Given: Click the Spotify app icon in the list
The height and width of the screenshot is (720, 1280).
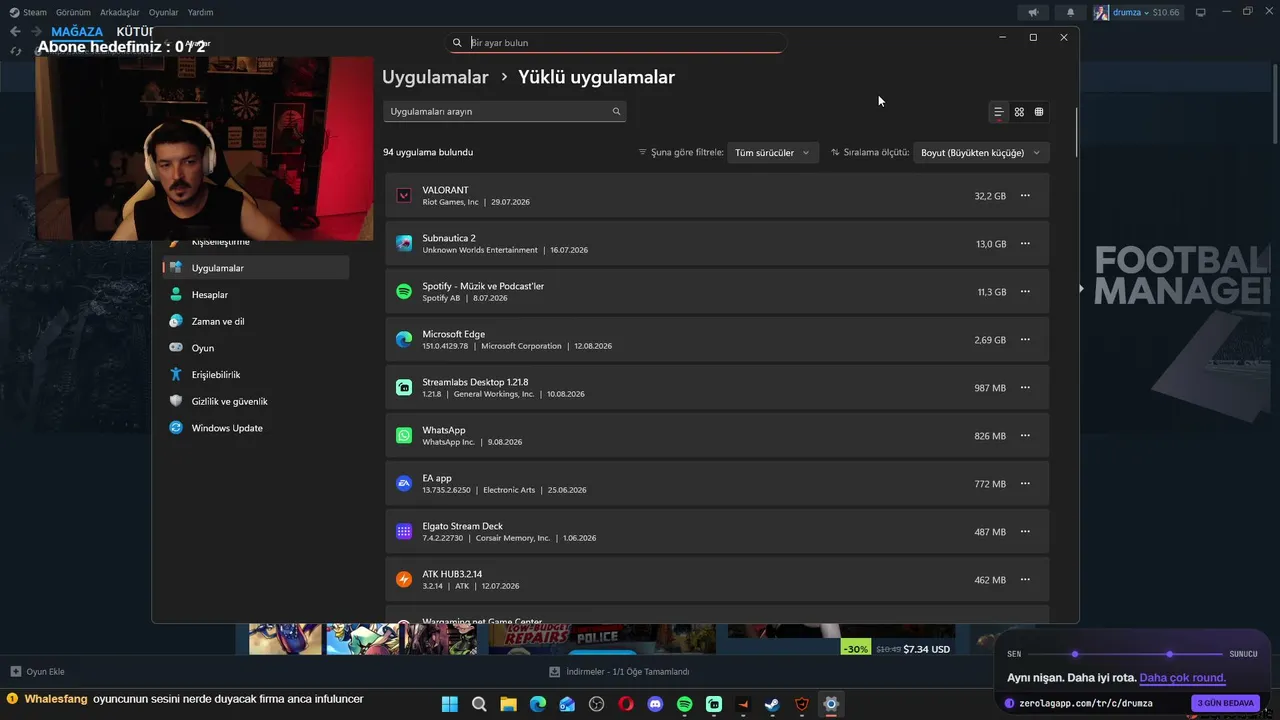Looking at the screenshot, I should [x=404, y=292].
